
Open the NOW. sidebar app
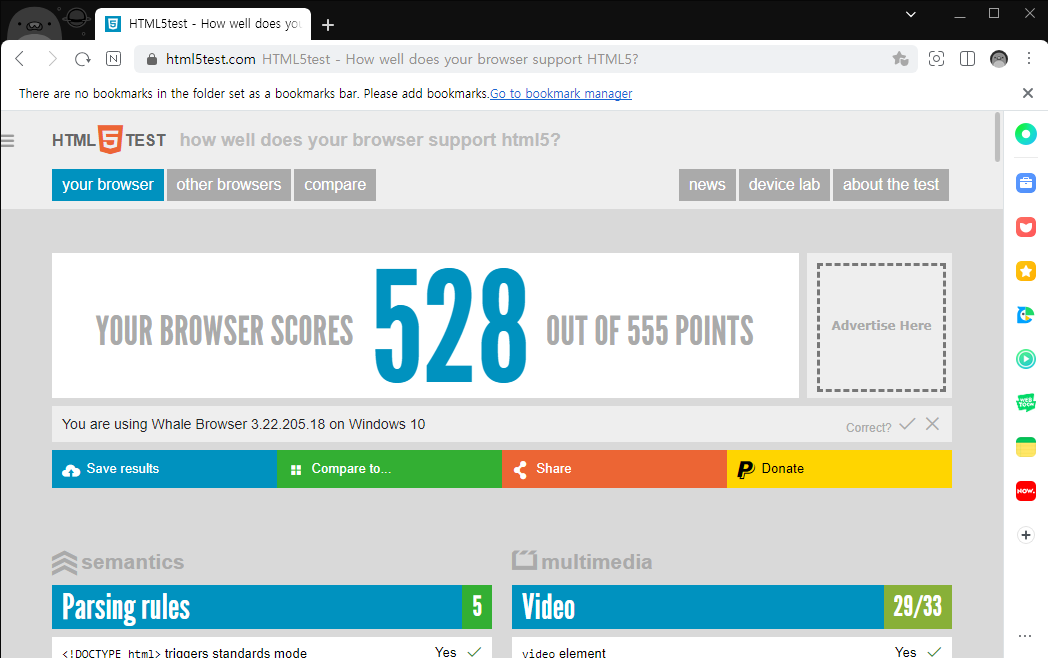coord(1026,491)
